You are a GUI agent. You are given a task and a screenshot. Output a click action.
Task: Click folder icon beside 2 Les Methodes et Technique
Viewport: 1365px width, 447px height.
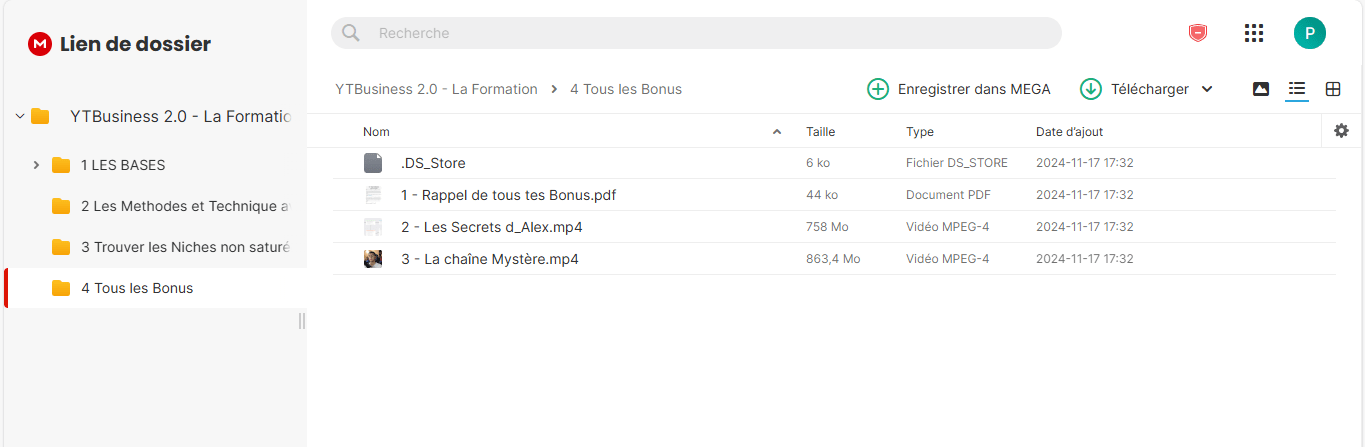[x=61, y=206]
